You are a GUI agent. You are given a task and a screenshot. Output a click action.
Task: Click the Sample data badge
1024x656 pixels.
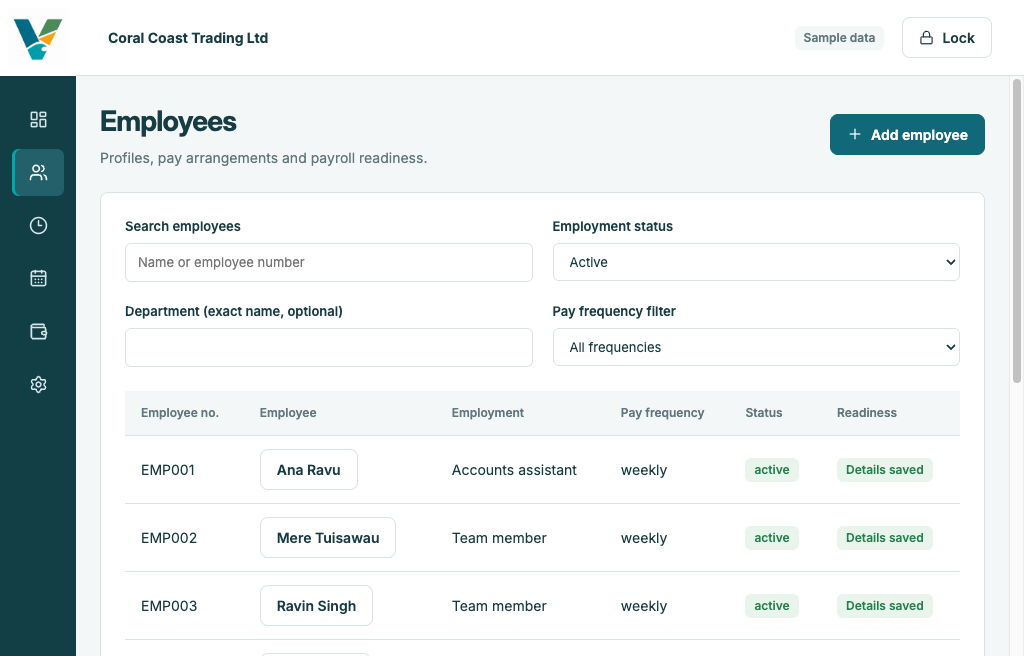coord(839,38)
